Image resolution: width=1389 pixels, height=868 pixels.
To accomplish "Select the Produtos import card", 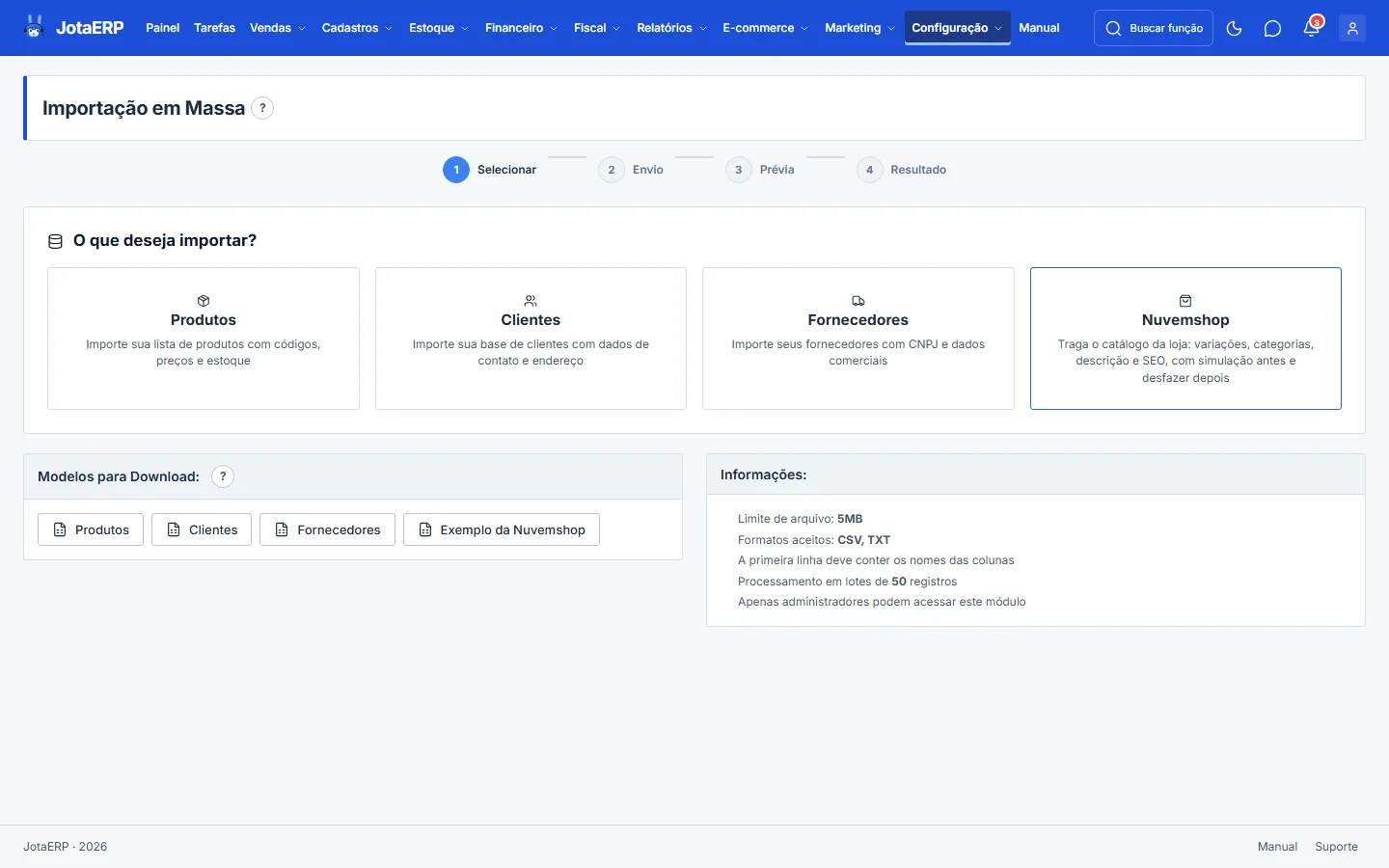I will pos(204,339).
